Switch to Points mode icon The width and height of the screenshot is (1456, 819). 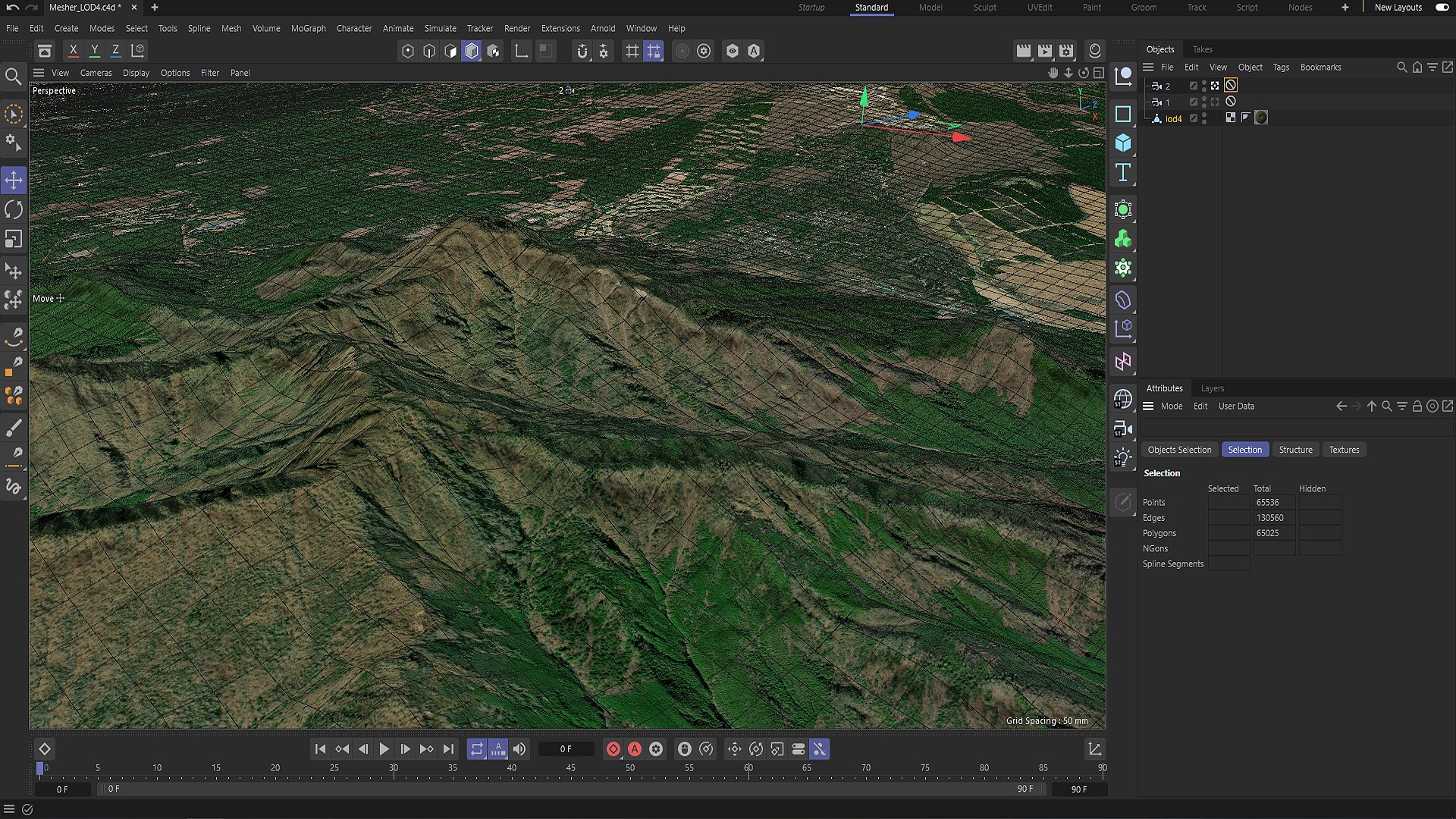pos(408,51)
